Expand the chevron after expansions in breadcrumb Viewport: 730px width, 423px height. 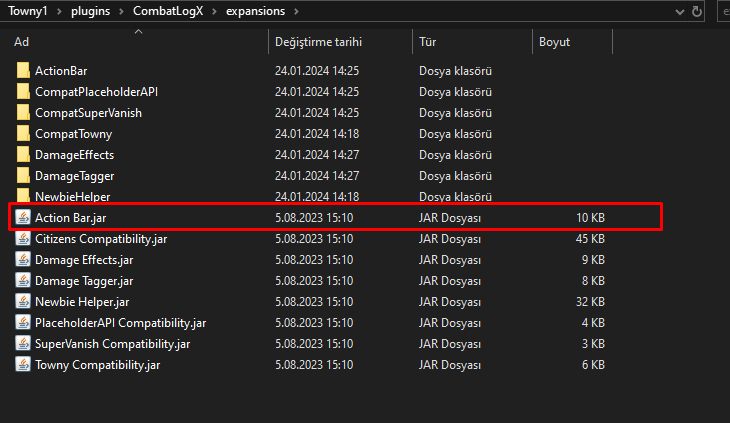click(x=296, y=11)
